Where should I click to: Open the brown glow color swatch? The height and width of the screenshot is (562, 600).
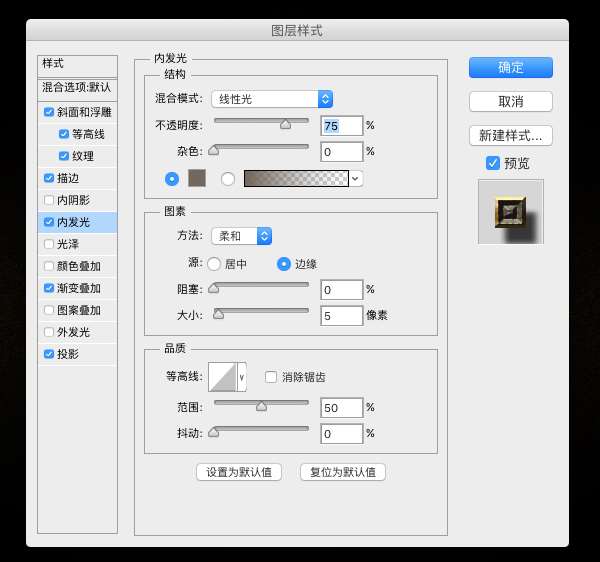click(x=197, y=178)
